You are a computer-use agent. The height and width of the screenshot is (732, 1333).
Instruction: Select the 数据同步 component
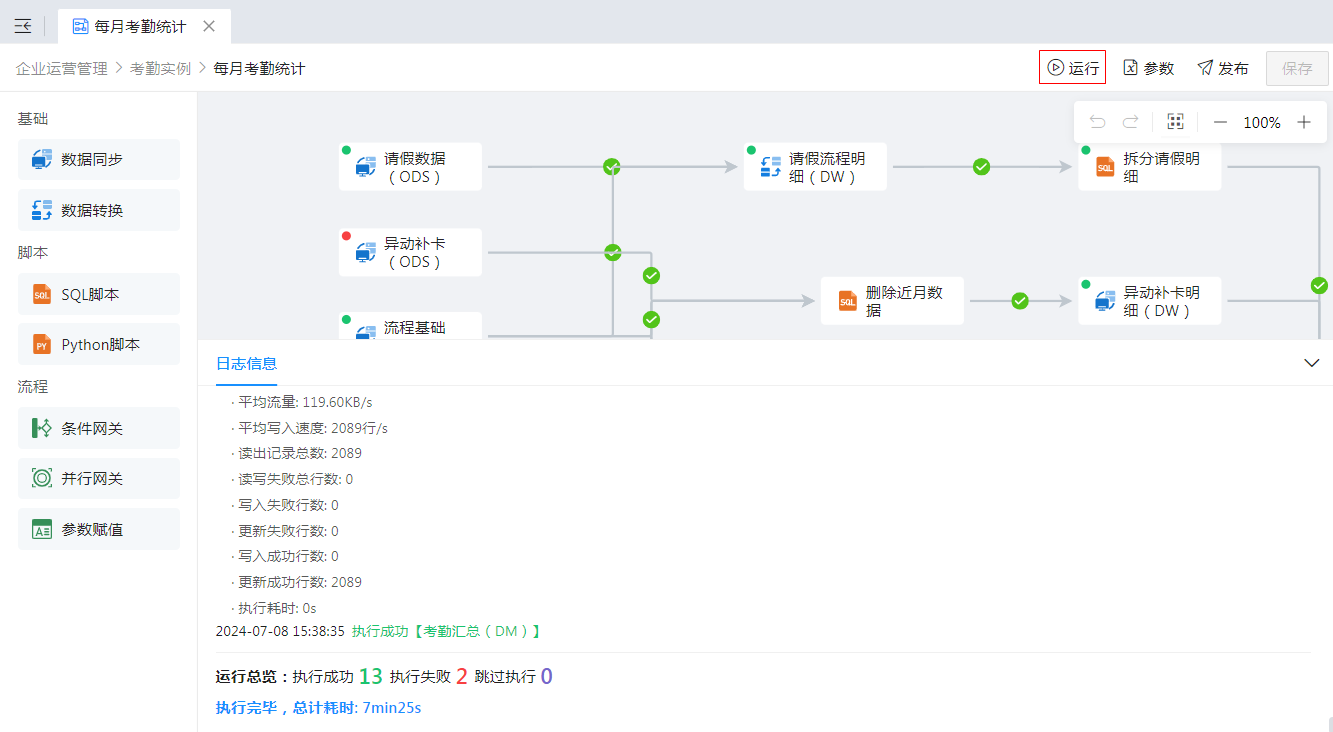pos(99,160)
